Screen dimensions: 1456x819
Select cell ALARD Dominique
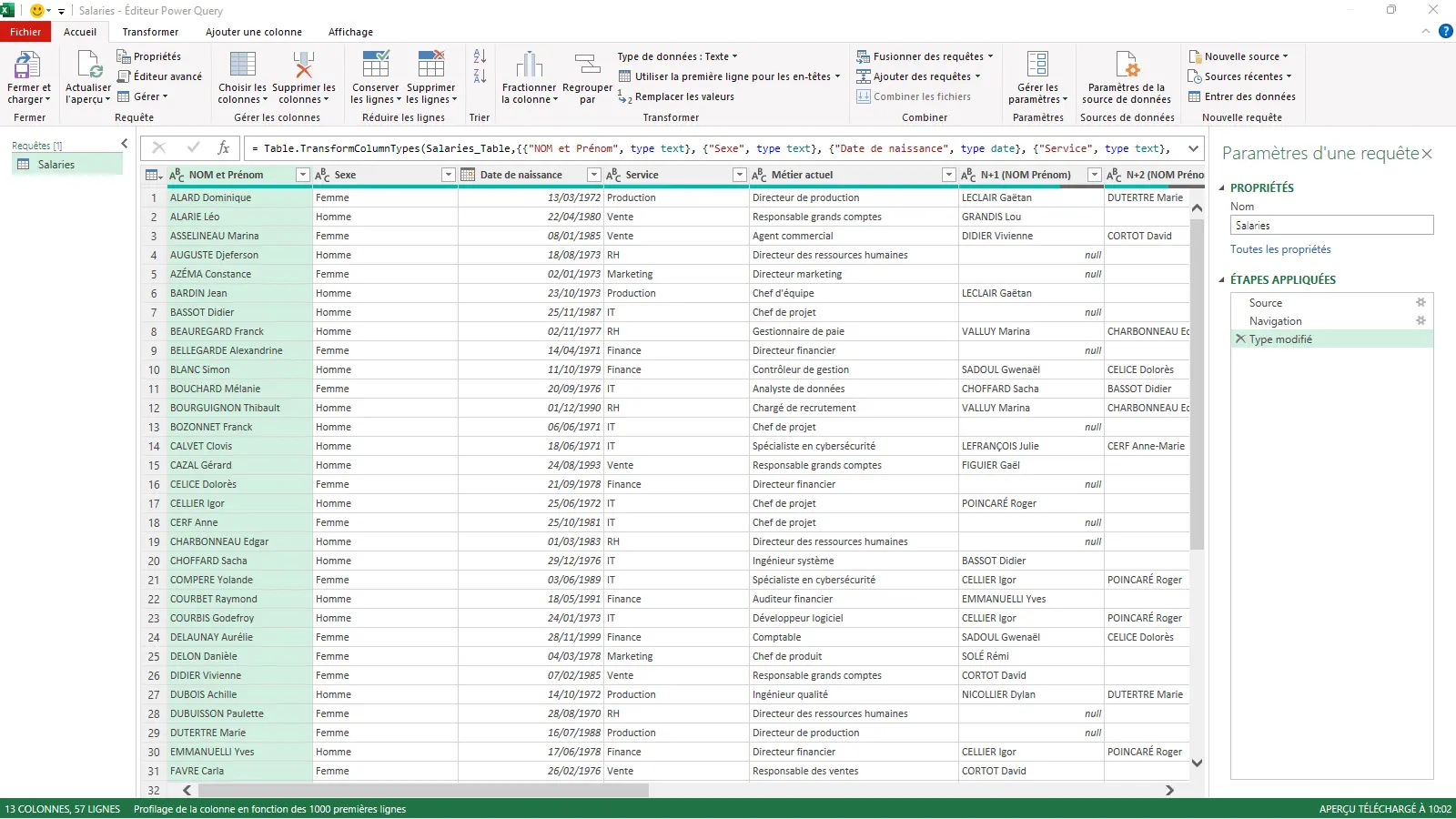tap(238, 197)
